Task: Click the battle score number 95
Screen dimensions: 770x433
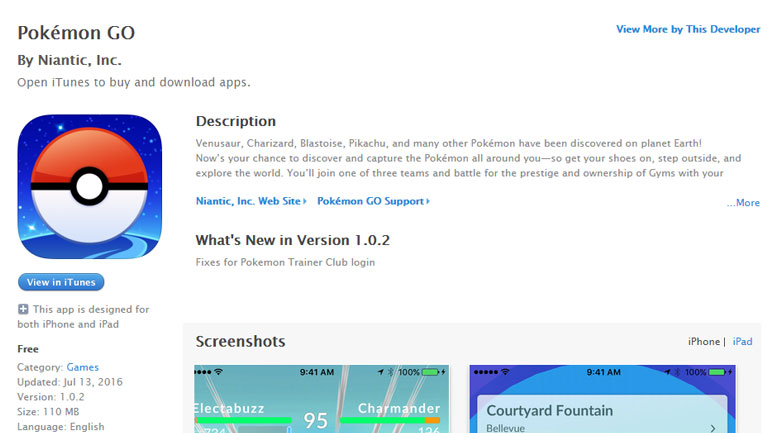Action: (x=316, y=420)
